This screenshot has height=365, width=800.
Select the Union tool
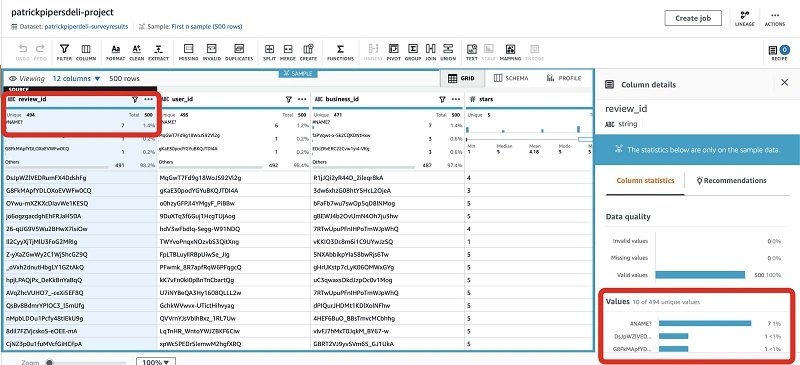tap(448, 53)
